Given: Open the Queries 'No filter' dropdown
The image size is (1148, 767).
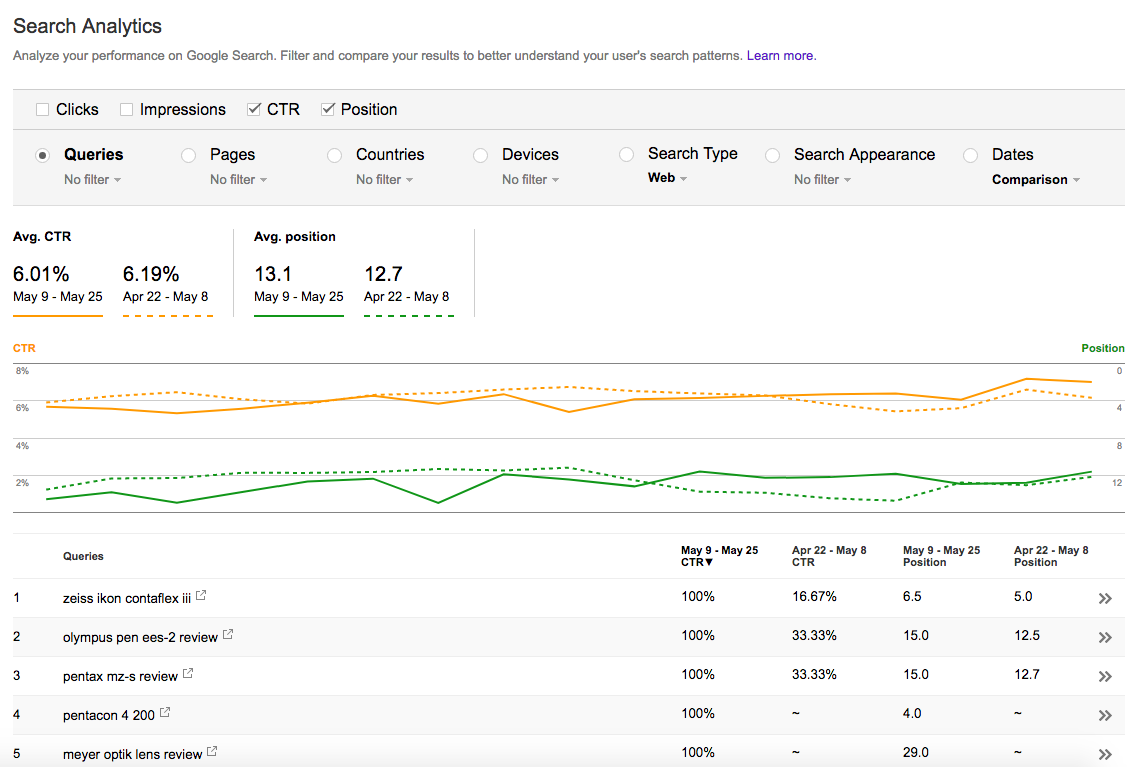Looking at the screenshot, I should tap(92, 179).
